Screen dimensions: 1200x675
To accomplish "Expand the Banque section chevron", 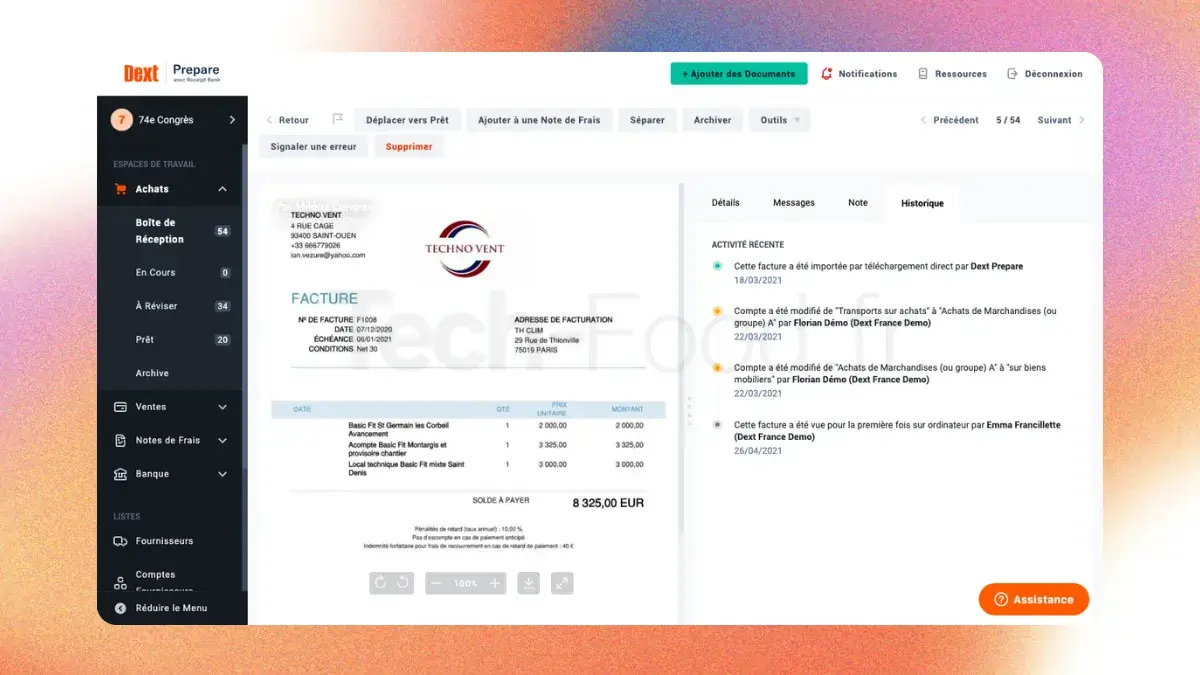I will 222,474.
